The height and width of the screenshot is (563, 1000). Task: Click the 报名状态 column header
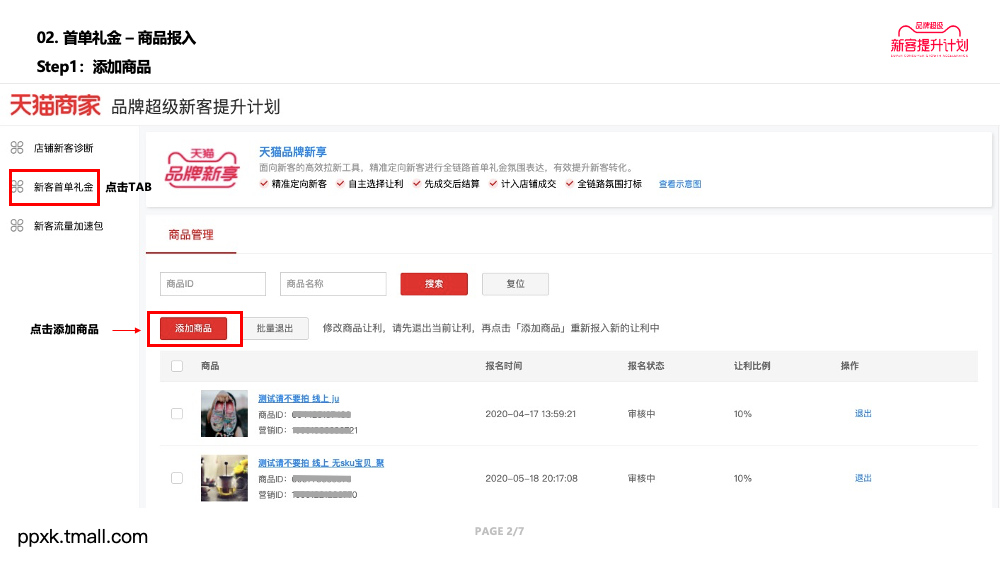(x=646, y=366)
